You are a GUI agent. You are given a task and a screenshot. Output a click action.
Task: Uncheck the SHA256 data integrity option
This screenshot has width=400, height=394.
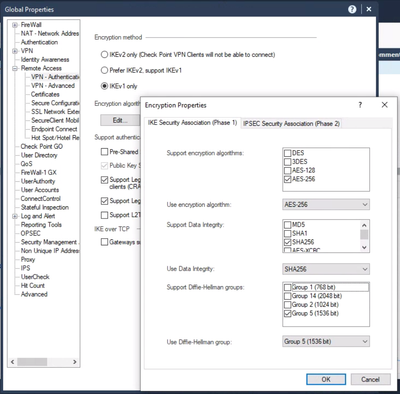point(287,242)
